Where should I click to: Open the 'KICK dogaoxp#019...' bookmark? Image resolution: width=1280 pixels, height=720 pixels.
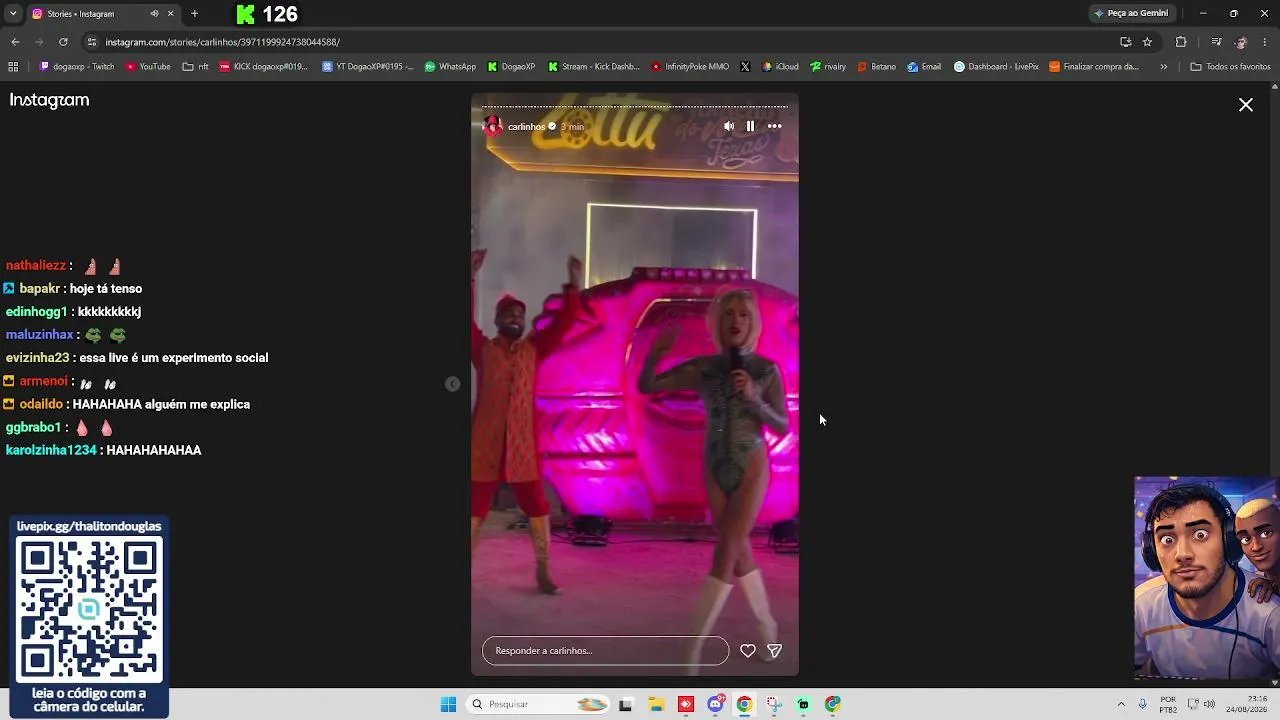coord(264,67)
